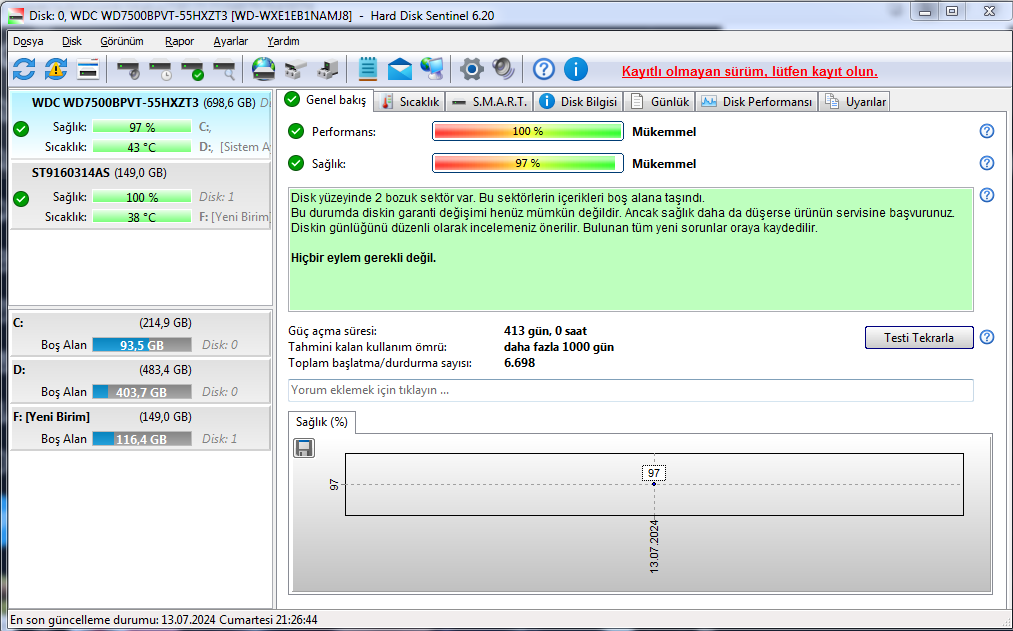Click the toolbar question mark help icon
Screen dimensions: 1013x631
(544, 68)
